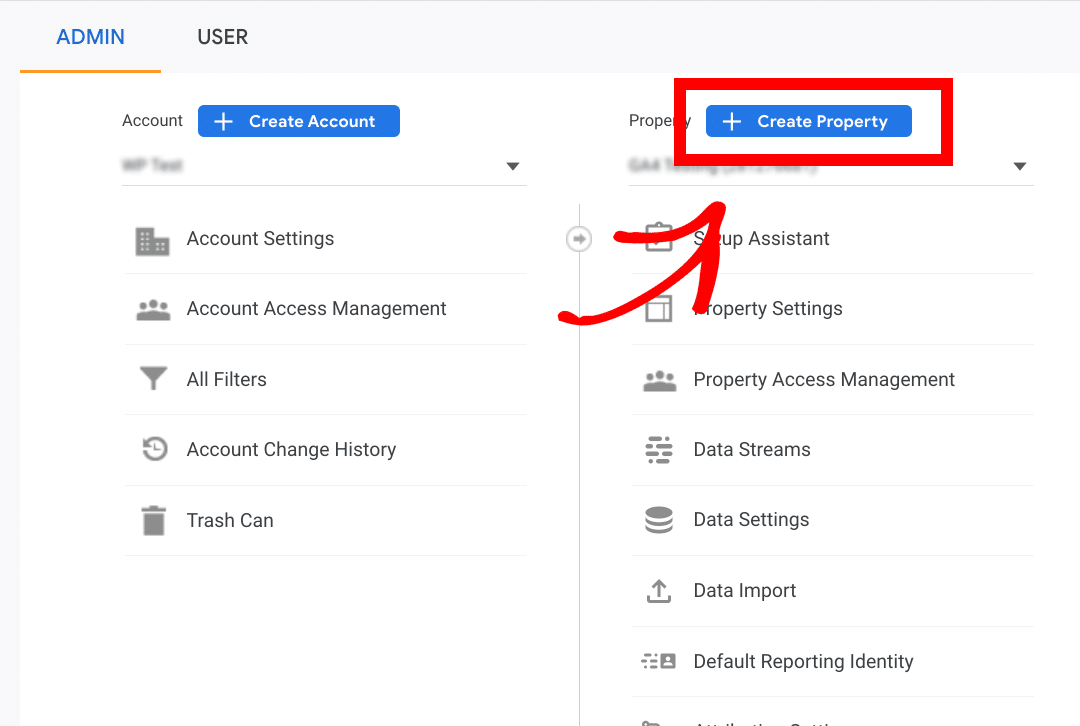Click the Data Import upload icon
The width and height of the screenshot is (1080, 726).
click(659, 590)
